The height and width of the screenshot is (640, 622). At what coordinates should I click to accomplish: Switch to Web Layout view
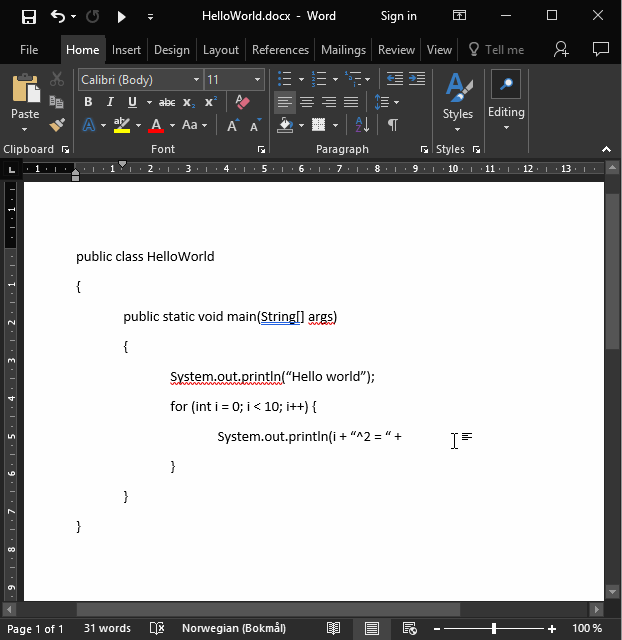pyautogui.click(x=409, y=628)
